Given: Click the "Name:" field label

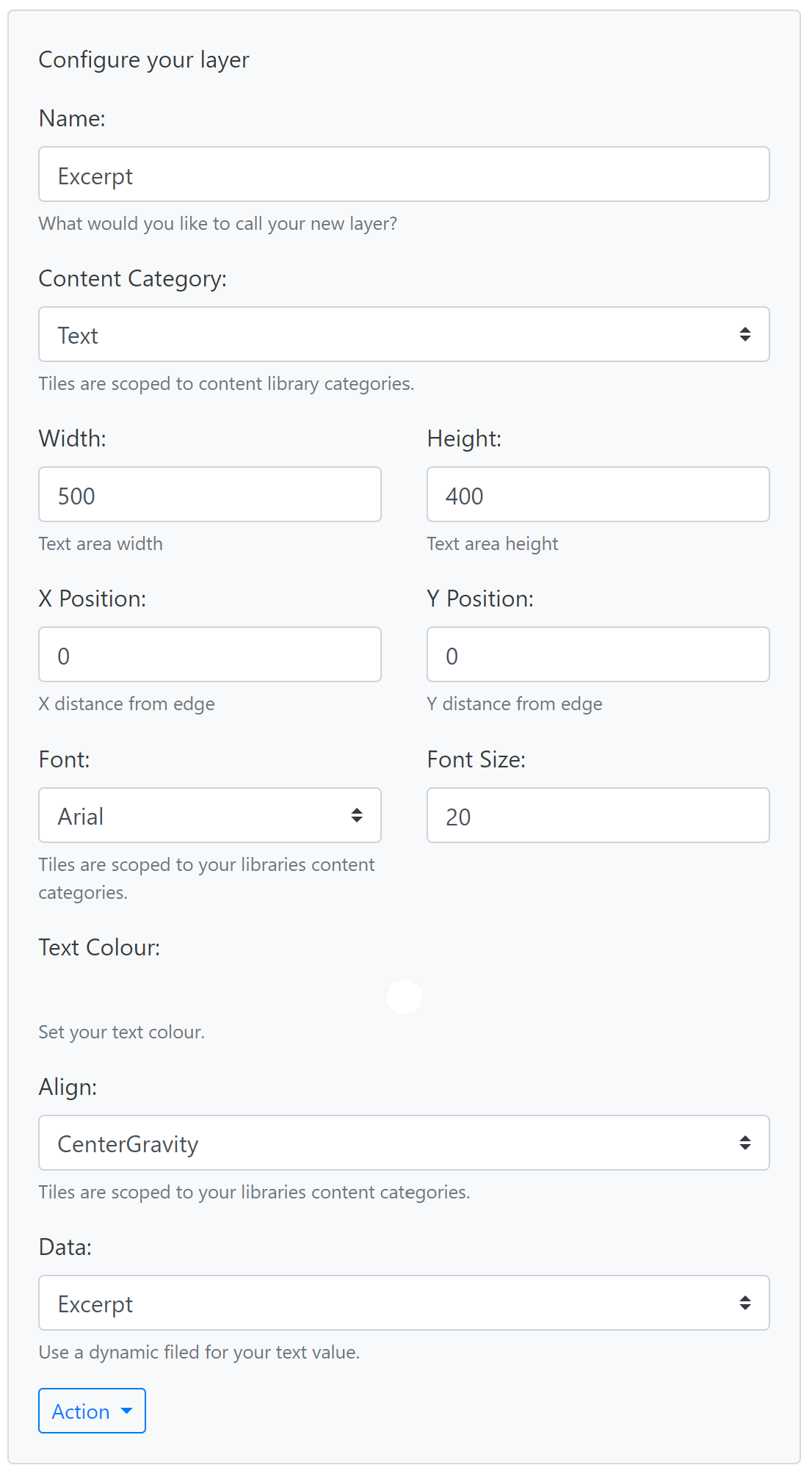Looking at the screenshot, I should 72,118.
